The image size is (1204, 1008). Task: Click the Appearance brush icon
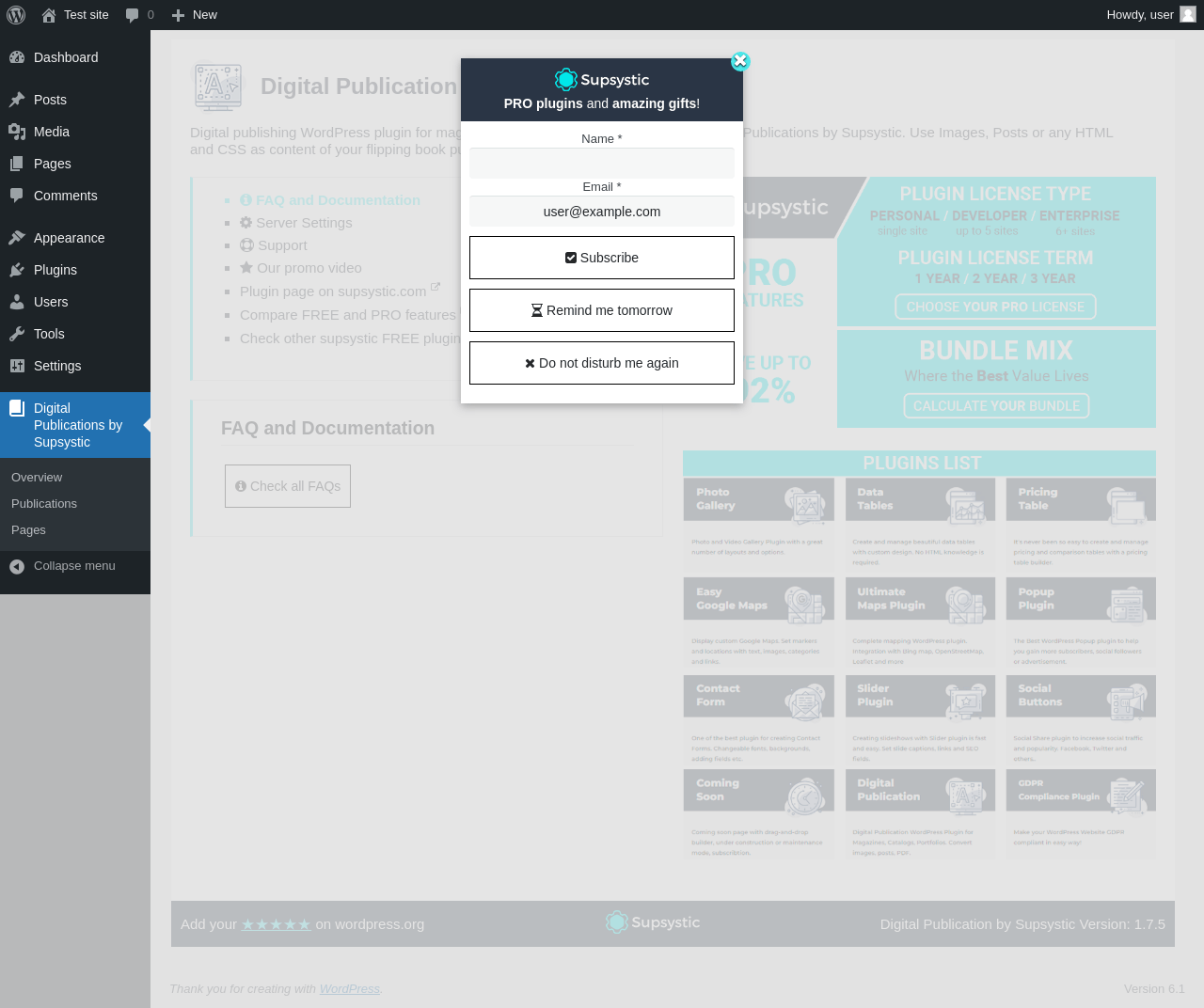point(17,238)
